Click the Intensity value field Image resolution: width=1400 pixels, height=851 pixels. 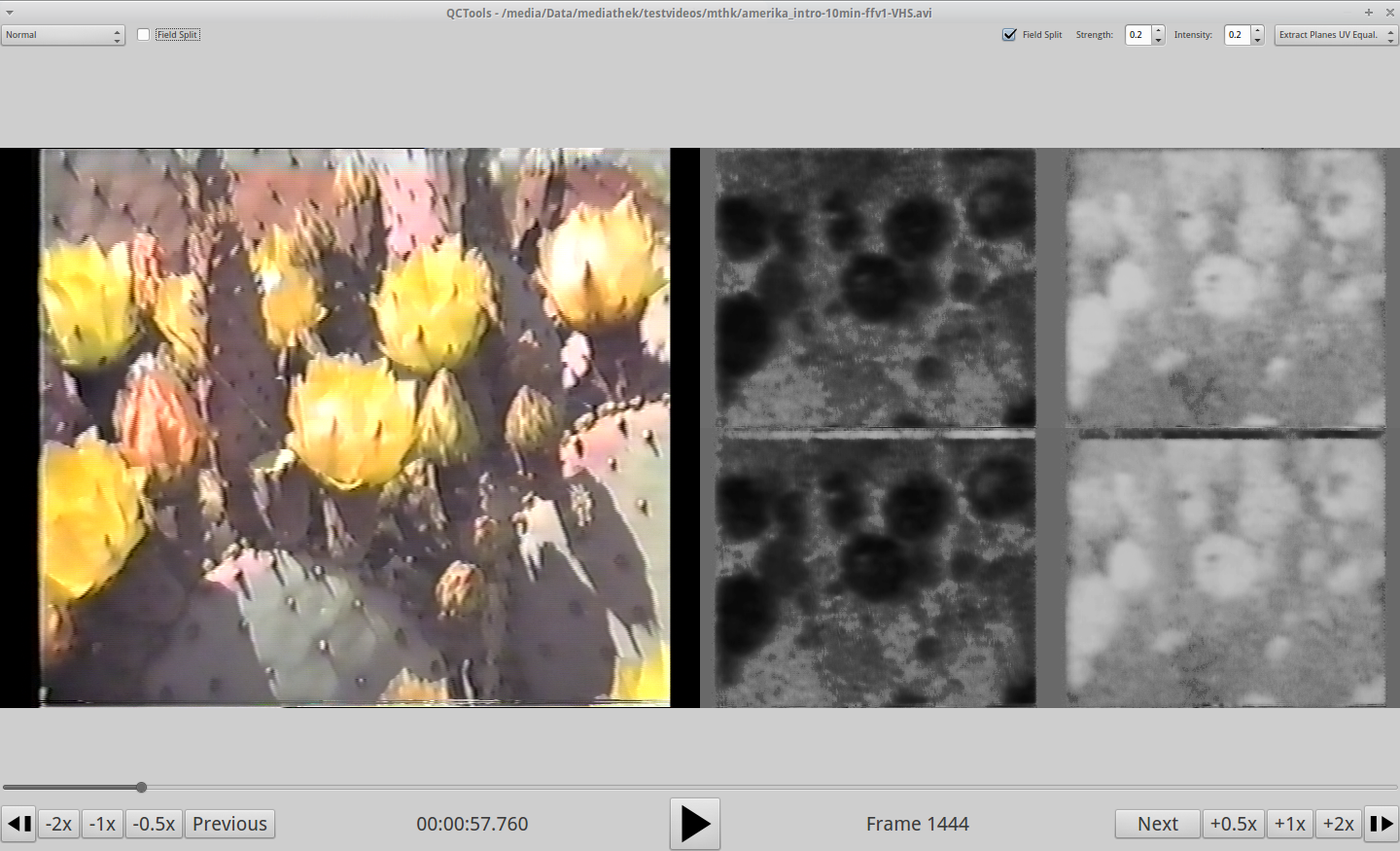(1237, 35)
